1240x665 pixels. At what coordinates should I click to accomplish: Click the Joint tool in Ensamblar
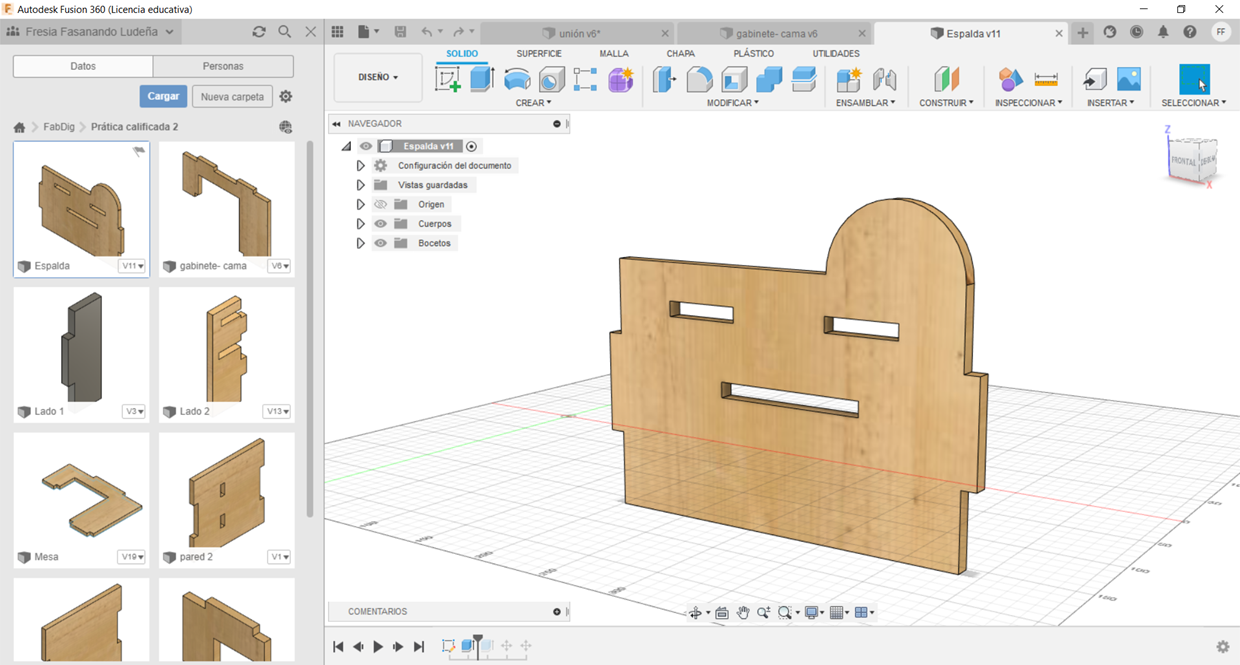tap(884, 80)
